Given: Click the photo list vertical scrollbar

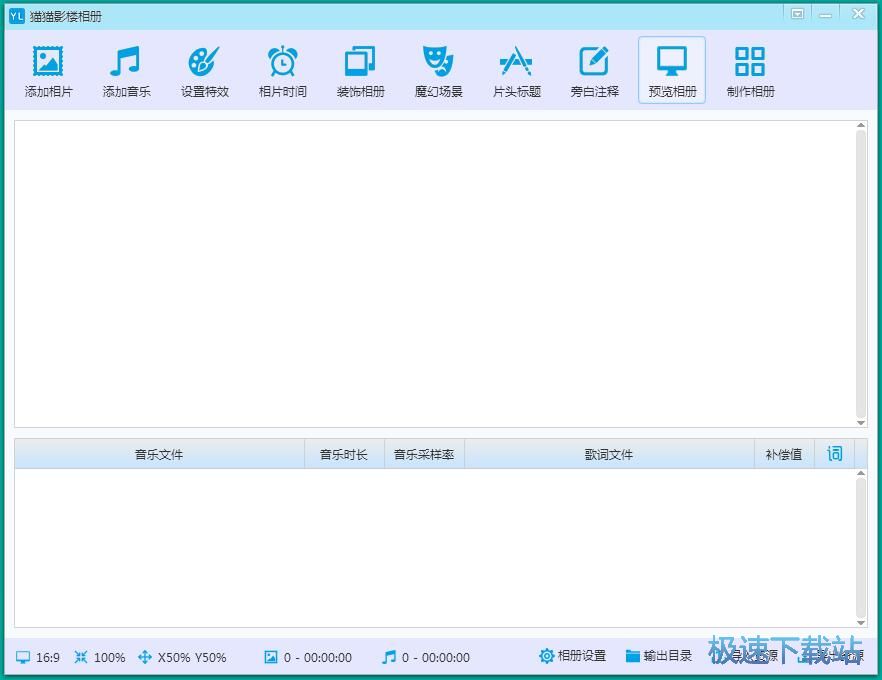Looking at the screenshot, I should [861, 272].
